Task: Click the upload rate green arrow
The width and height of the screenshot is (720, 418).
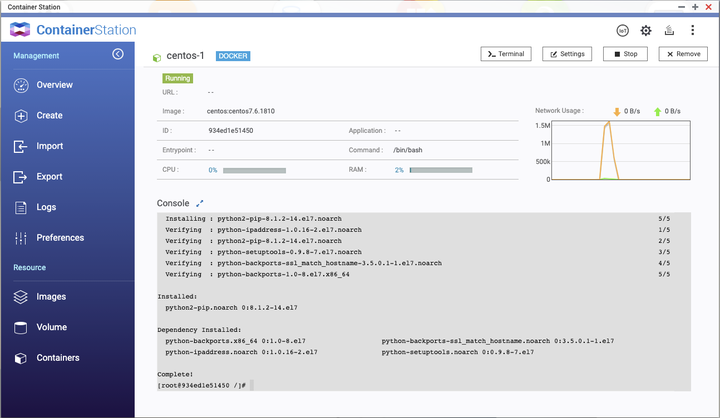Action: click(x=658, y=112)
